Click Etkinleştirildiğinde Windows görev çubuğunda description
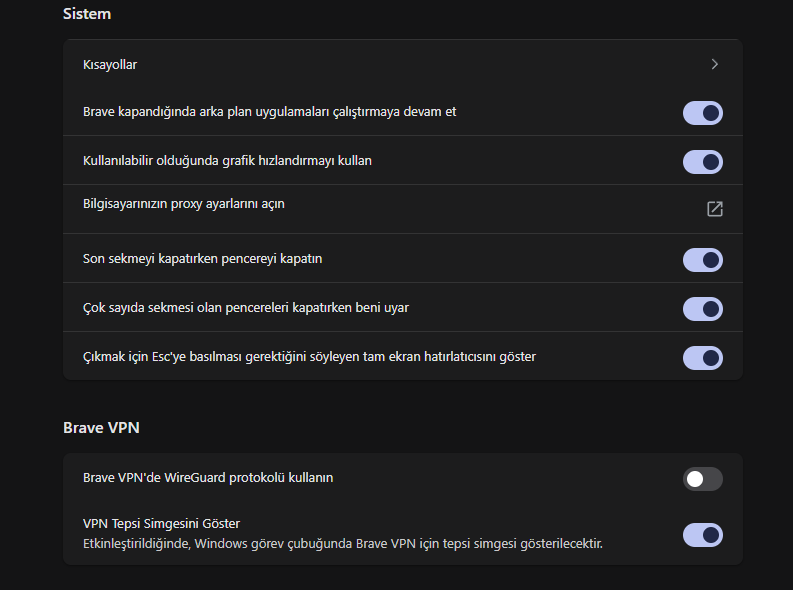Image resolution: width=793 pixels, height=590 pixels. point(343,544)
